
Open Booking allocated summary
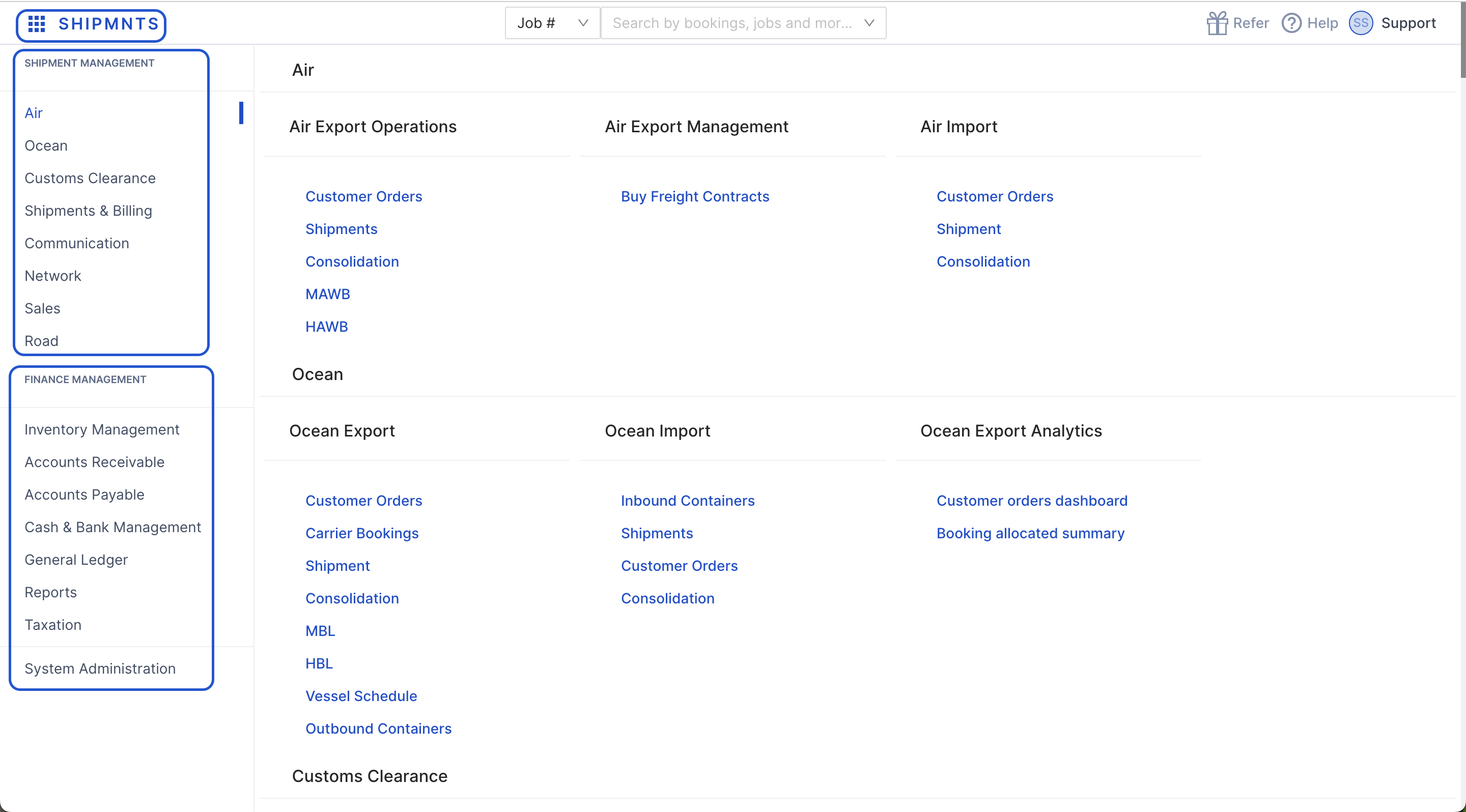click(1031, 533)
